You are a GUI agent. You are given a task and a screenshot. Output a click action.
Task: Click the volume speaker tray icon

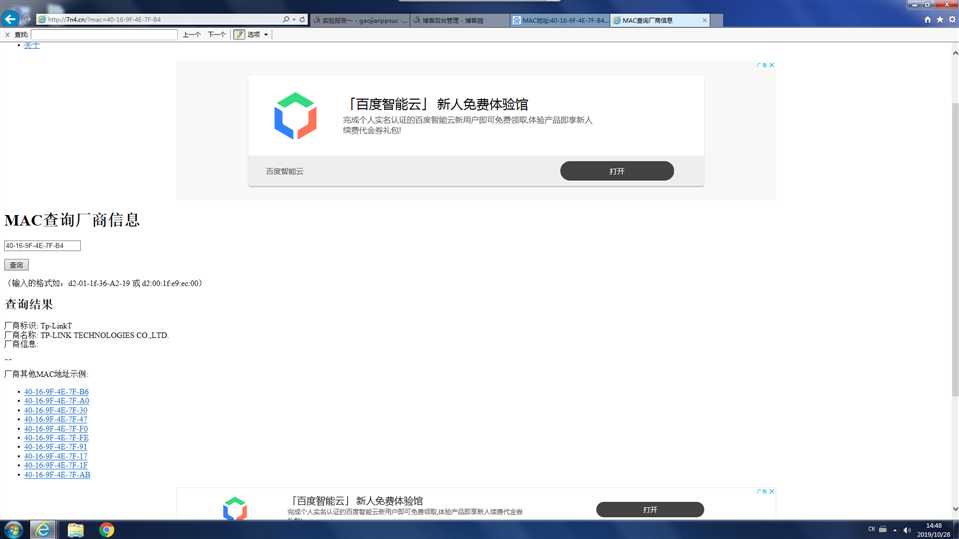click(907, 530)
